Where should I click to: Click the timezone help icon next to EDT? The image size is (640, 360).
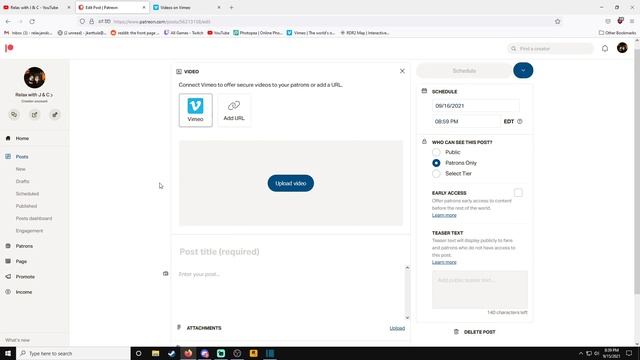pos(520,121)
